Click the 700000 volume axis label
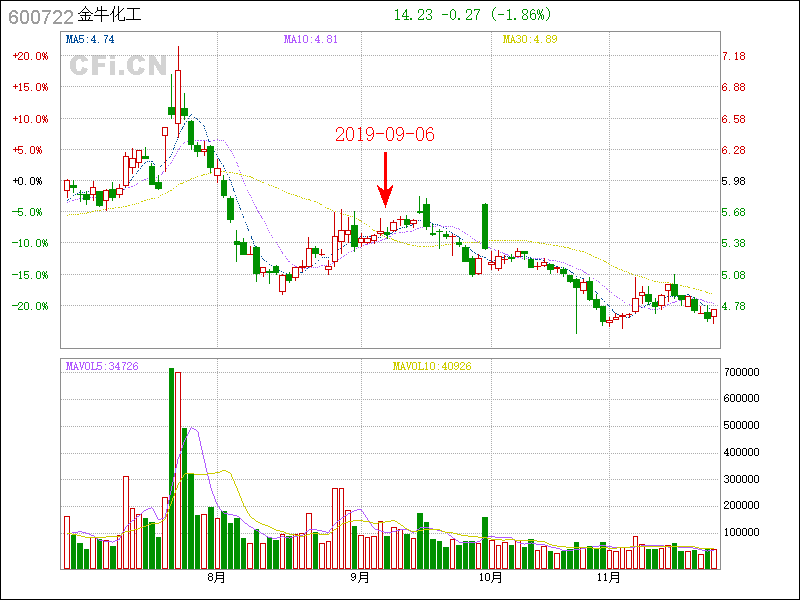This screenshot has height=600, width=800. click(x=744, y=372)
